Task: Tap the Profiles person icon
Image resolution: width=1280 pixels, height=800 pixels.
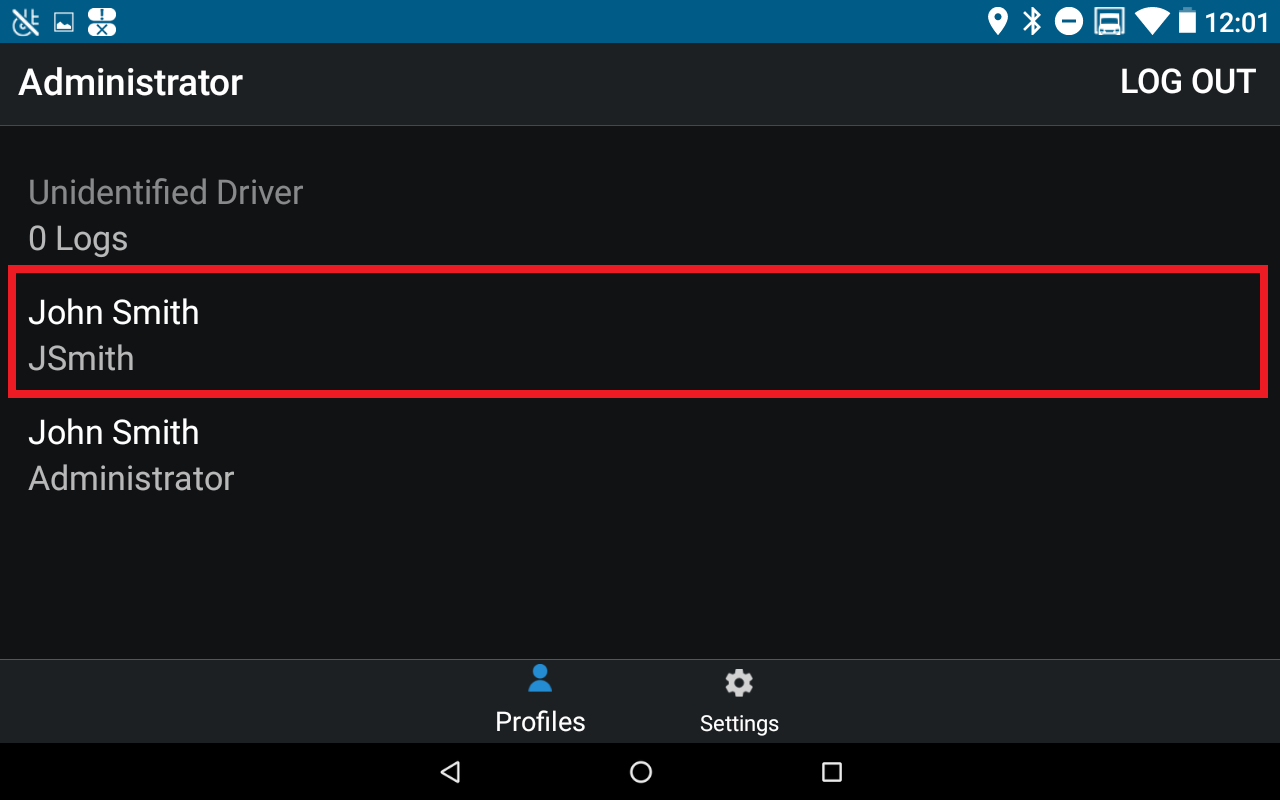Action: 540,679
